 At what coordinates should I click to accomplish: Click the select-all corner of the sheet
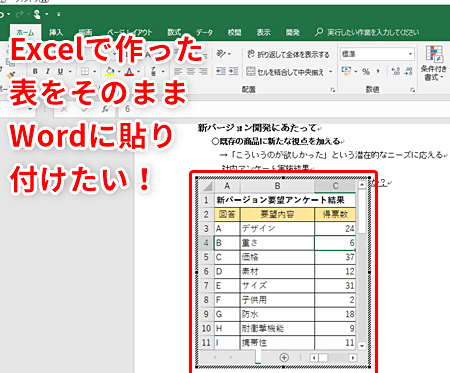(206, 186)
